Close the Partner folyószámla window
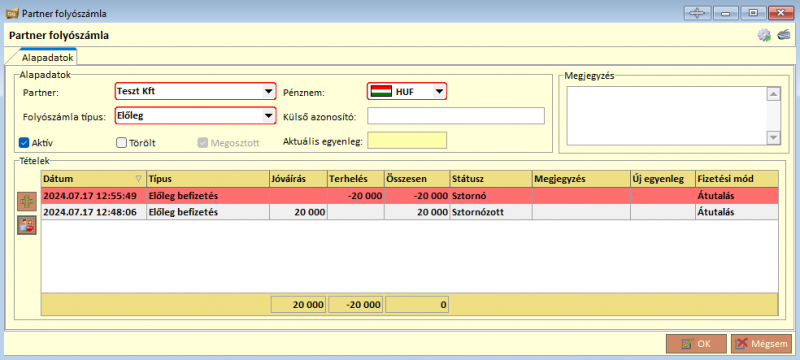Screen dimensions: 800x360 (780, 13)
